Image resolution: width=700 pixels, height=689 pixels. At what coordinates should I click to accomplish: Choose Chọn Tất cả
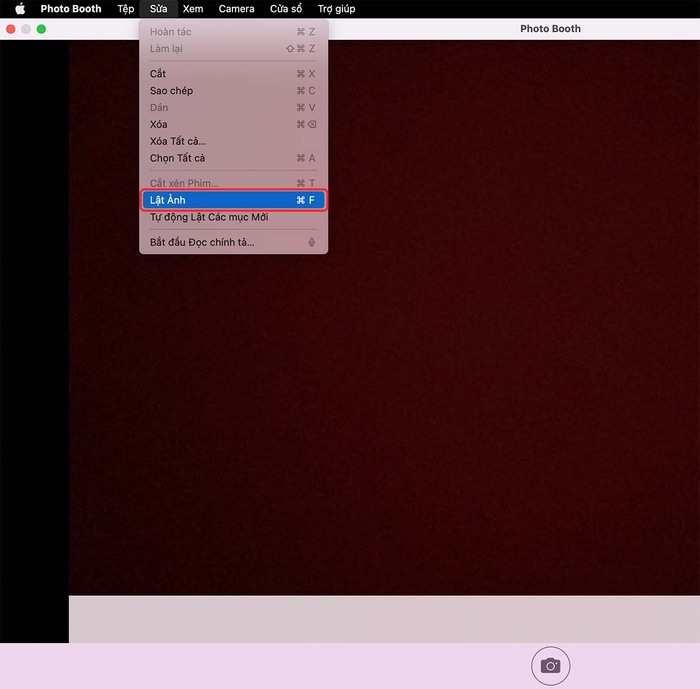[233, 158]
